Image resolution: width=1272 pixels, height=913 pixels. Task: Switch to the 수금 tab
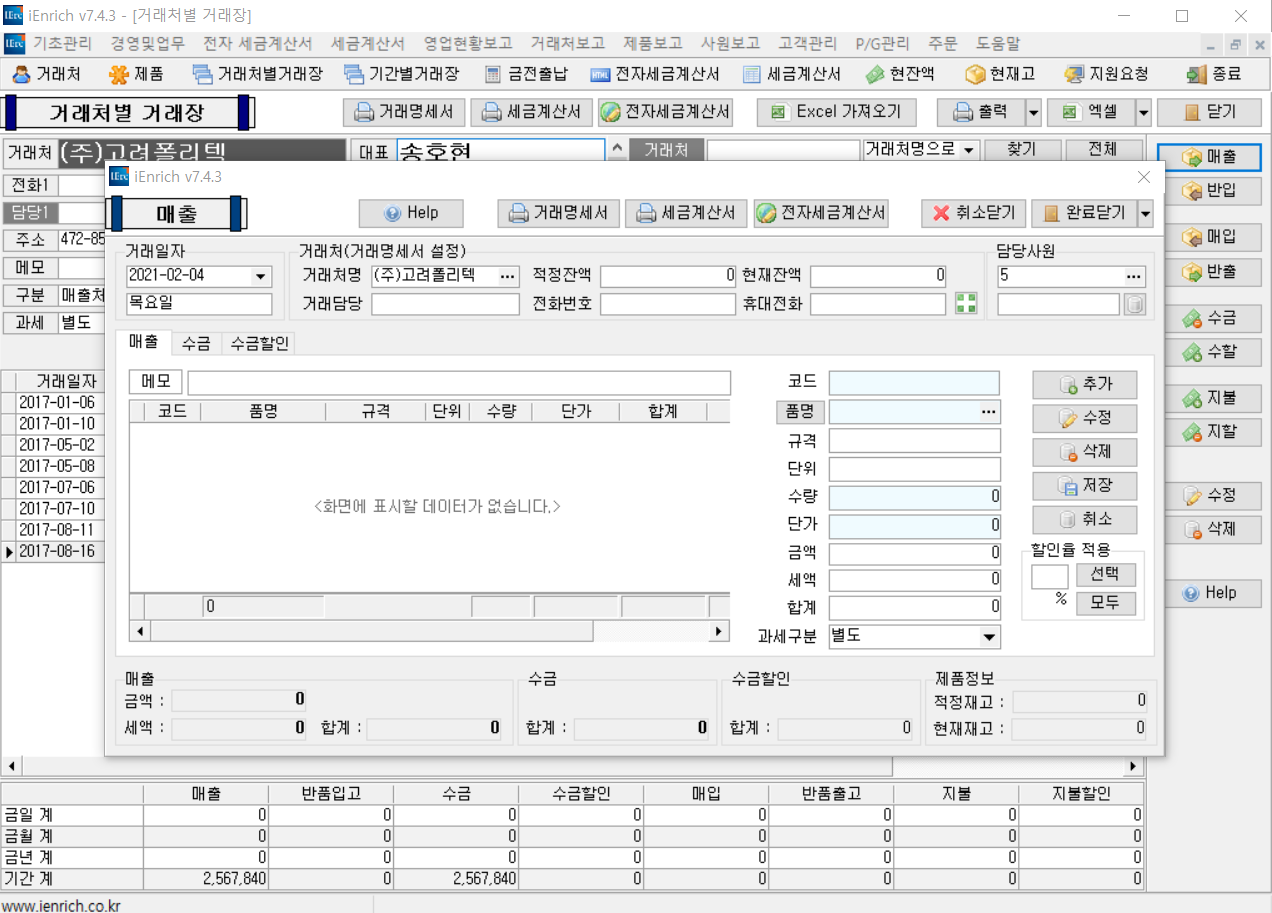pyautogui.click(x=196, y=343)
